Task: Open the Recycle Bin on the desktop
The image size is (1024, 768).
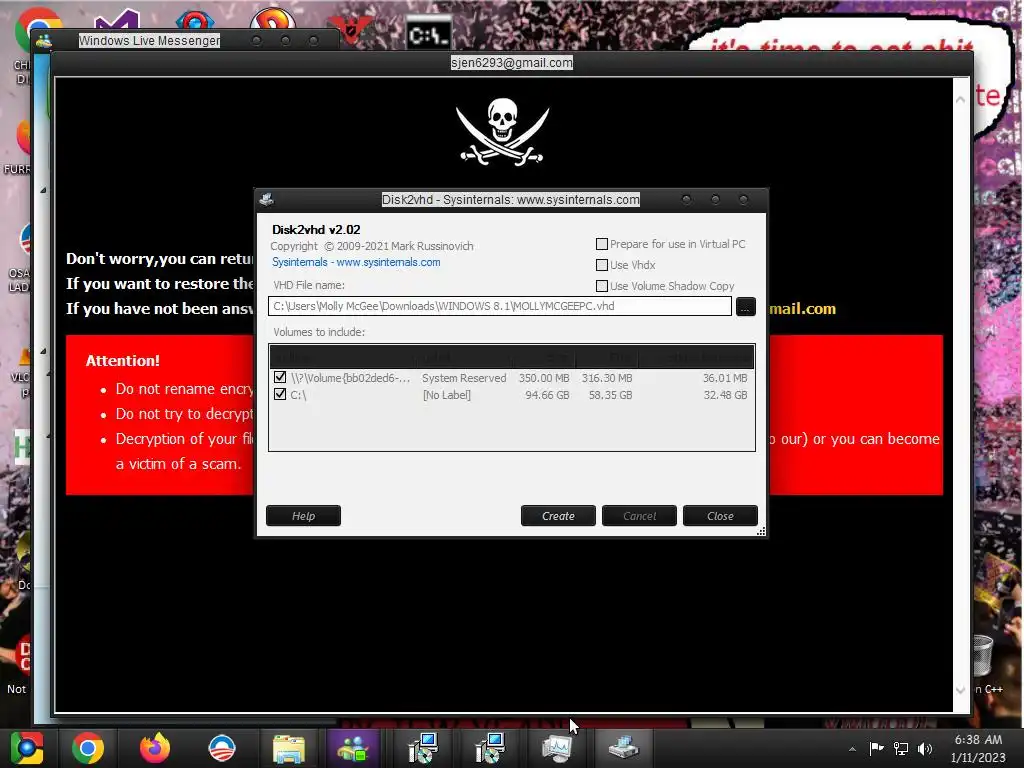Action: tap(983, 656)
